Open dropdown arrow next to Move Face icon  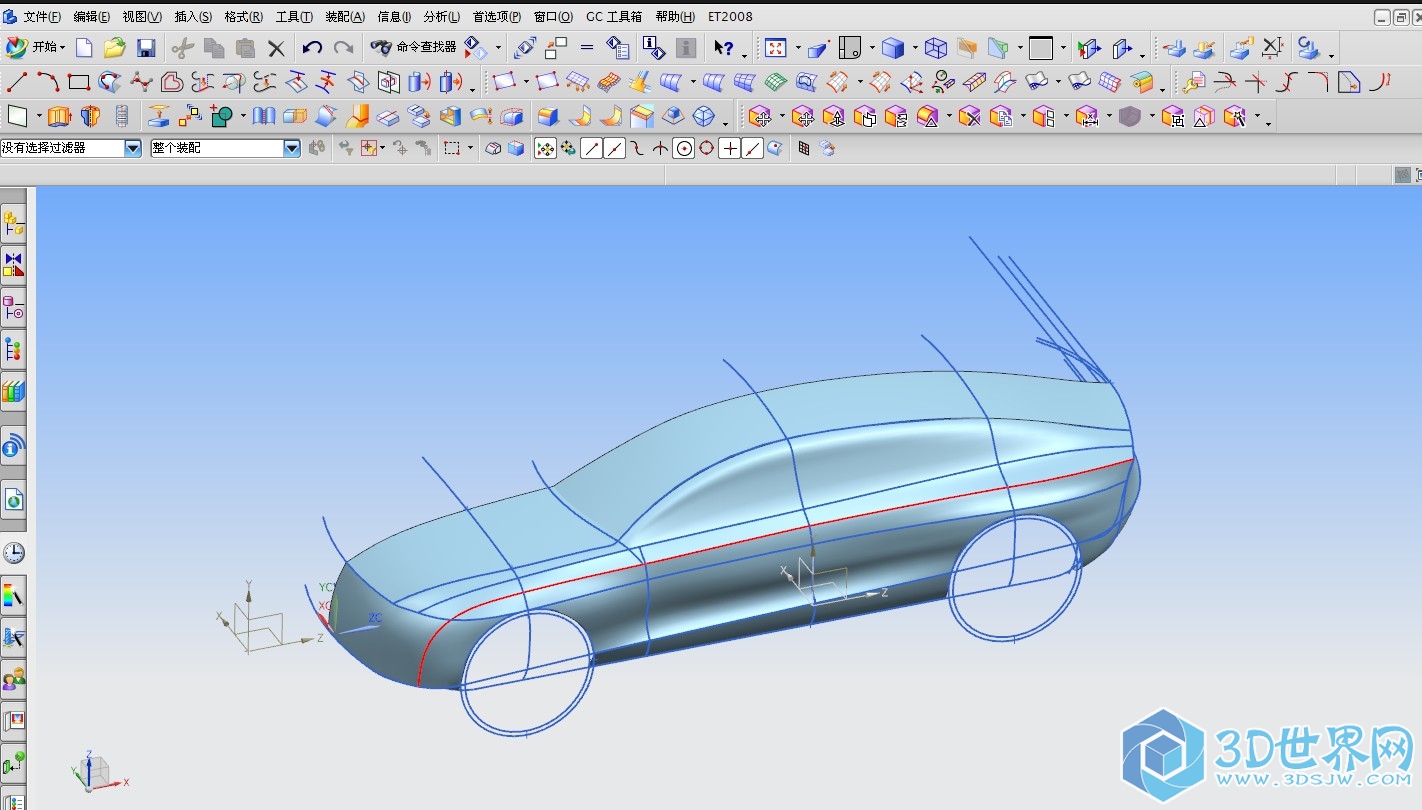coord(781,118)
